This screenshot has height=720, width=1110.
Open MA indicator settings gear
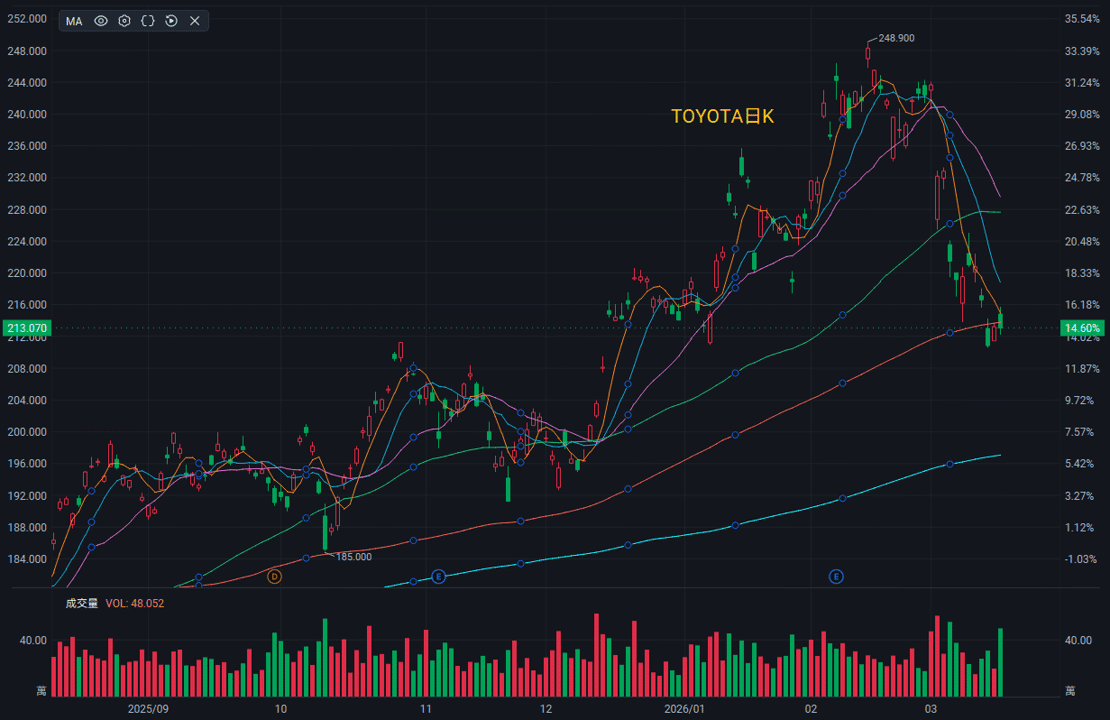pyautogui.click(x=124, y=21)
